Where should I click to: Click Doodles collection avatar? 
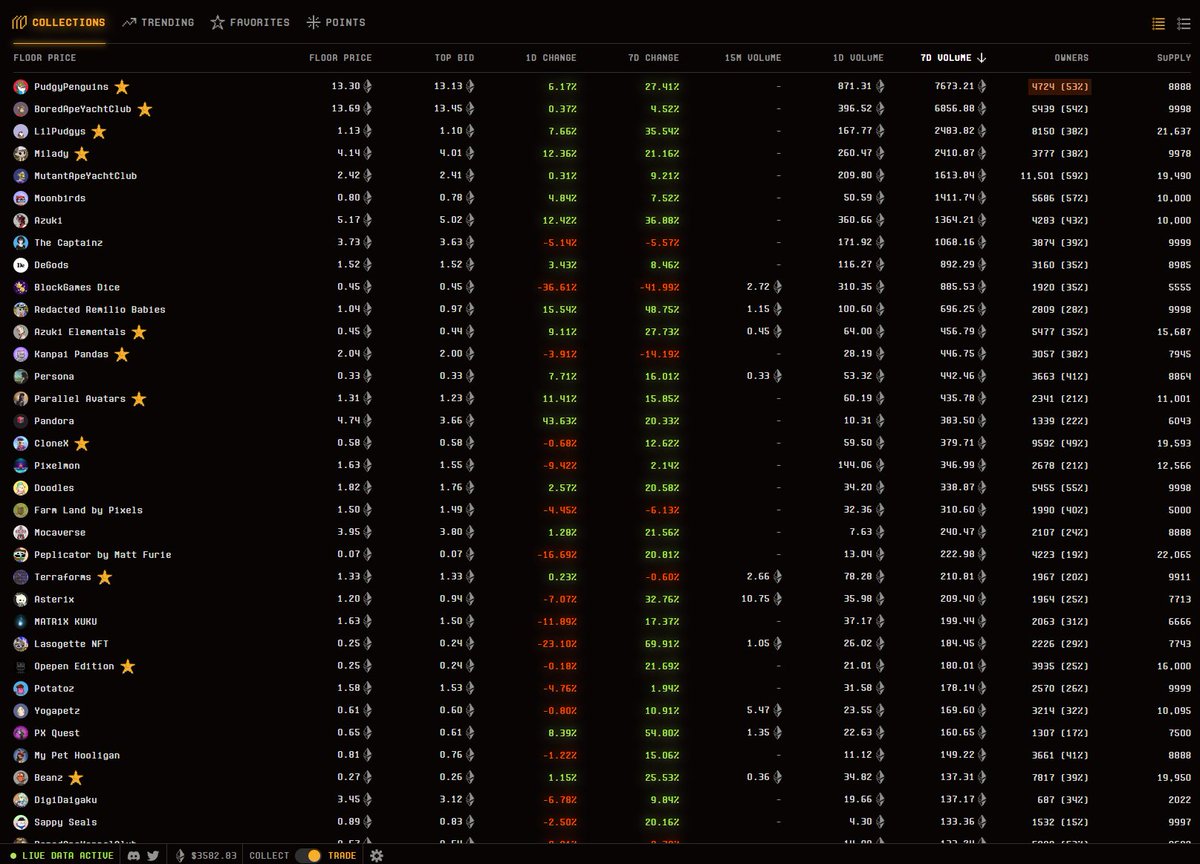point(21,488)
